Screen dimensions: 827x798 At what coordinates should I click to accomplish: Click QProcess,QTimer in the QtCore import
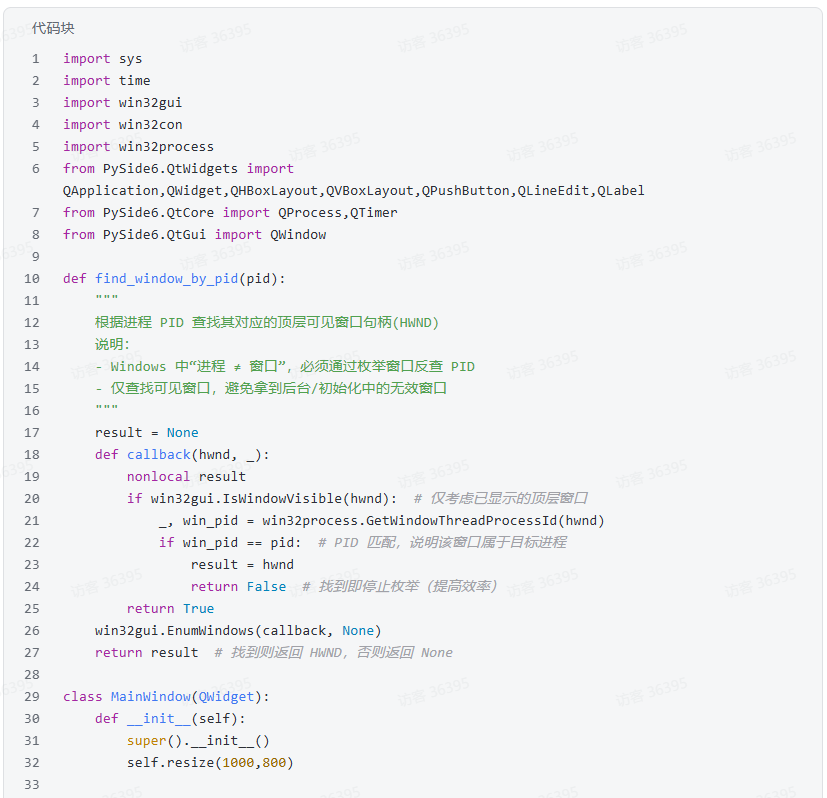coord(337,213)
